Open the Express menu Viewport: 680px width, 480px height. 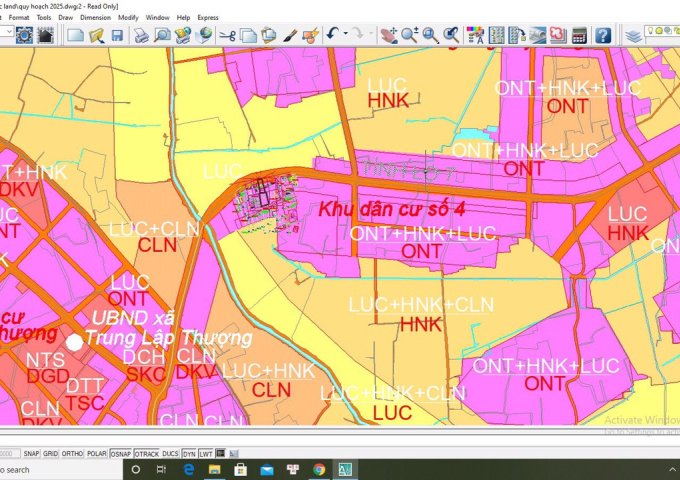pos(208,17)
